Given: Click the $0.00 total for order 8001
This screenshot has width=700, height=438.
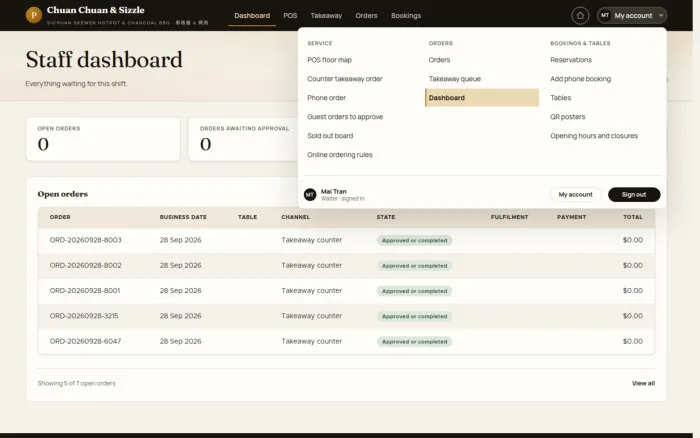Looking at the screenshot, I should (x=633, y=291).
